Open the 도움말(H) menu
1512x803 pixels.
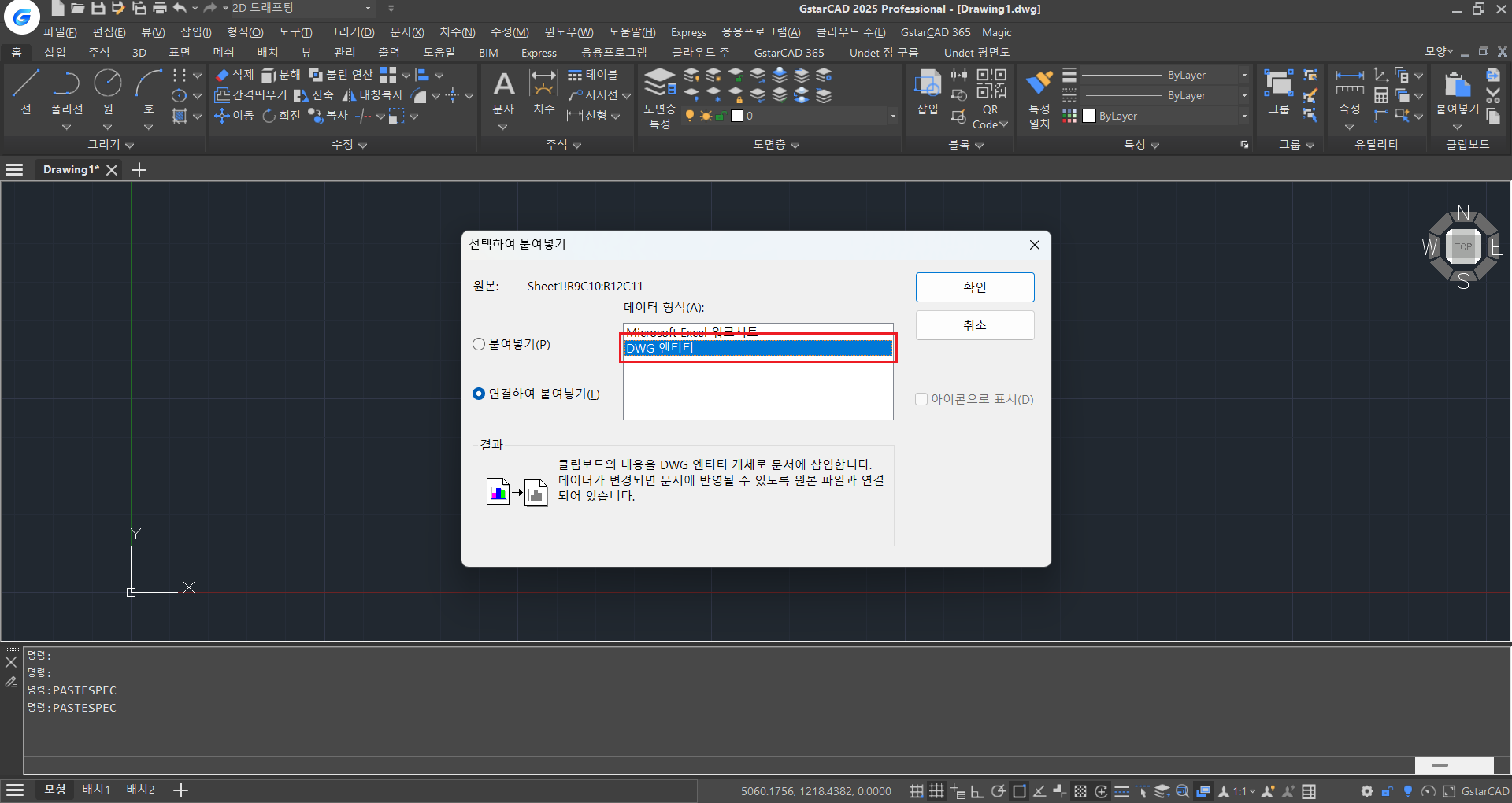[632, 32]
